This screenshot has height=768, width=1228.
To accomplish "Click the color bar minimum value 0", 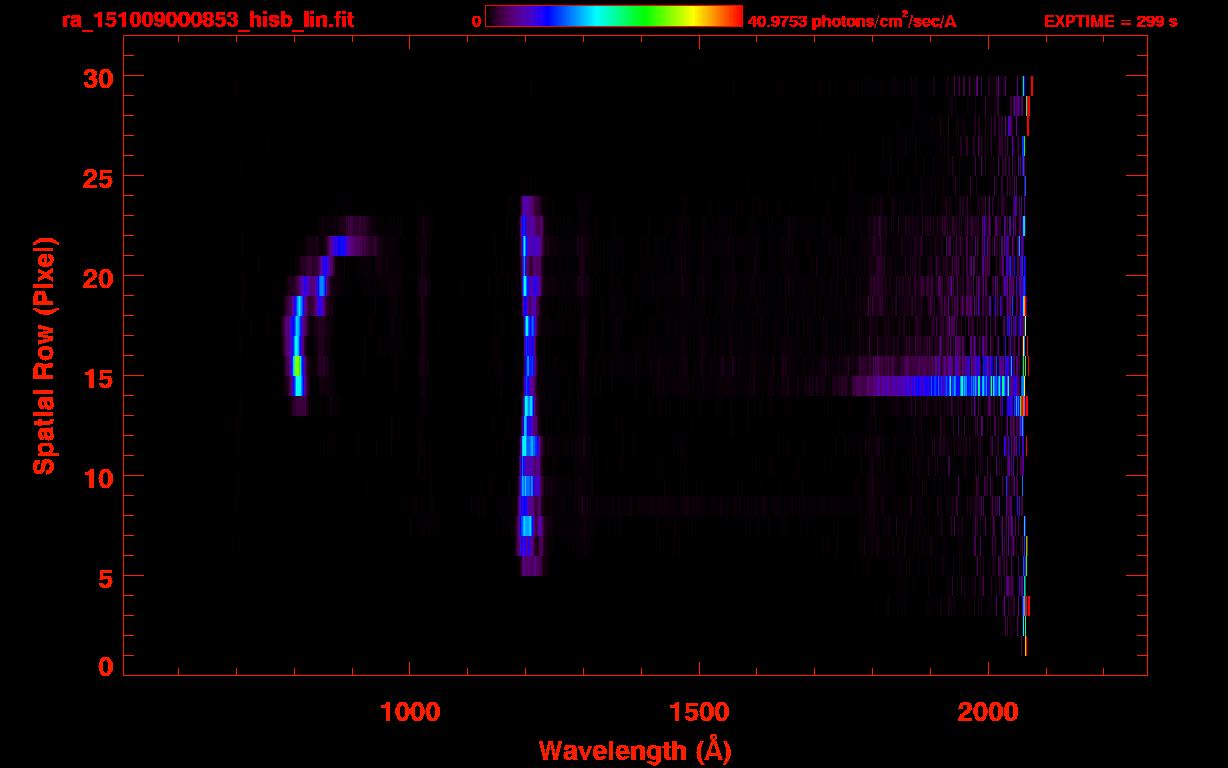I will pyautogui.click(x=477, y=22).
